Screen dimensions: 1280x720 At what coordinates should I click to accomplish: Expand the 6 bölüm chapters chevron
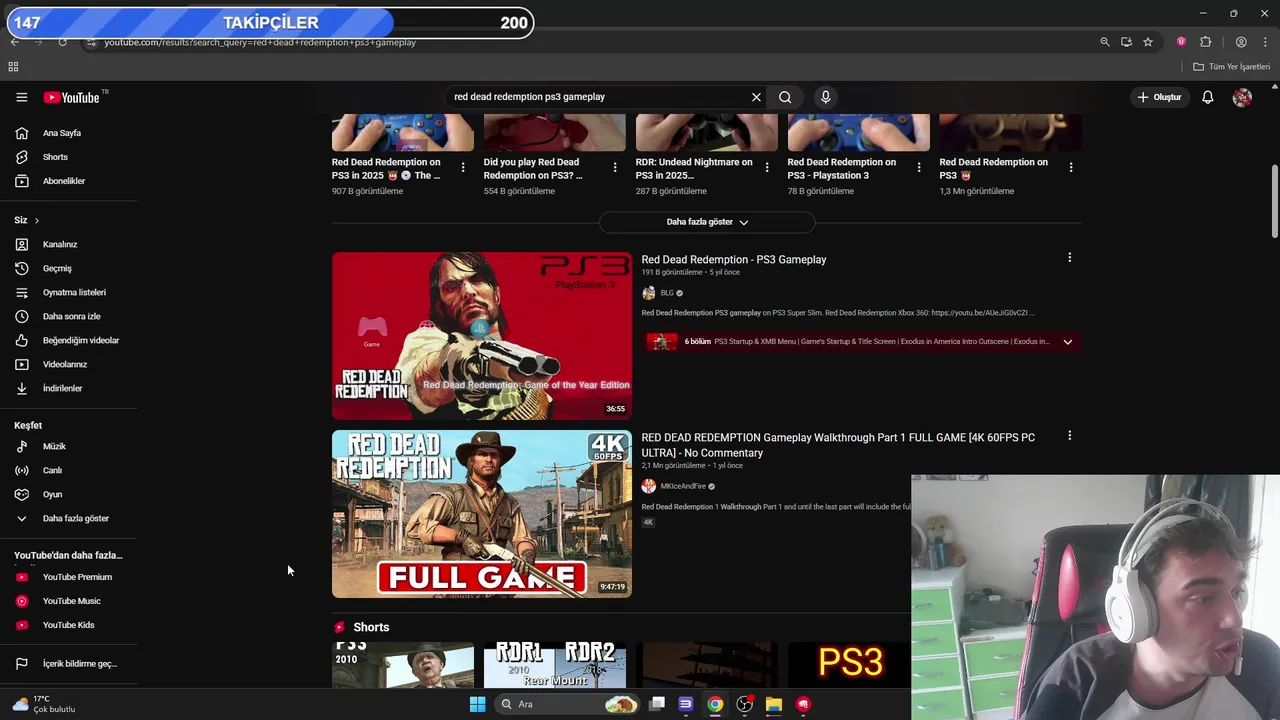1067,342
